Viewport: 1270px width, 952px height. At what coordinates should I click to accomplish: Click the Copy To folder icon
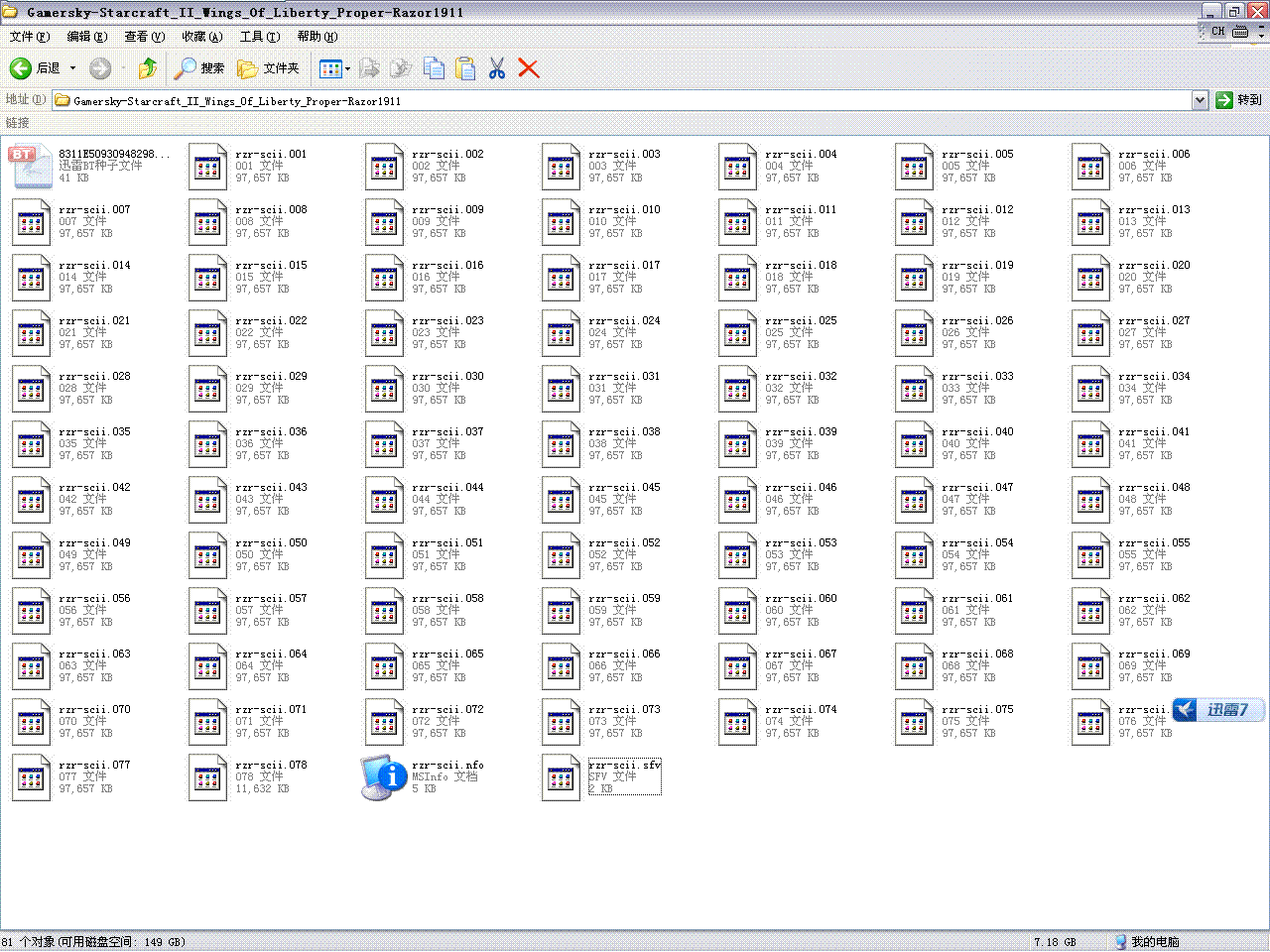[402, 68]
